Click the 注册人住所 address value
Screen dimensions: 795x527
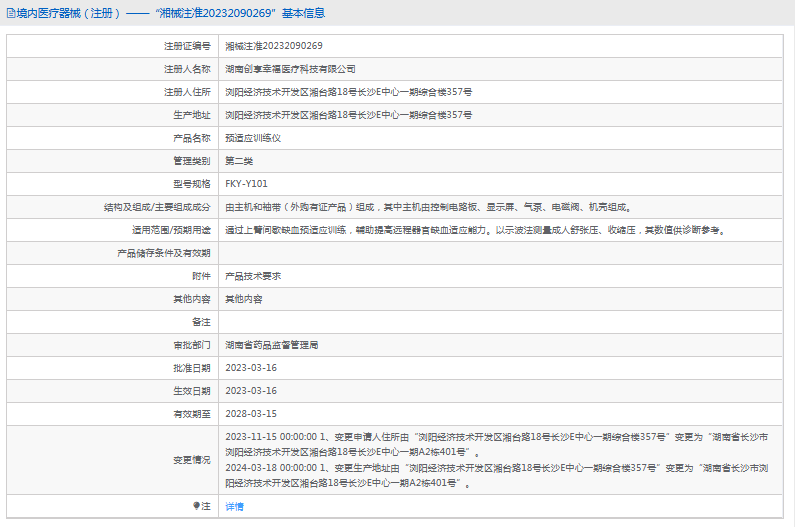pos(348,92)
